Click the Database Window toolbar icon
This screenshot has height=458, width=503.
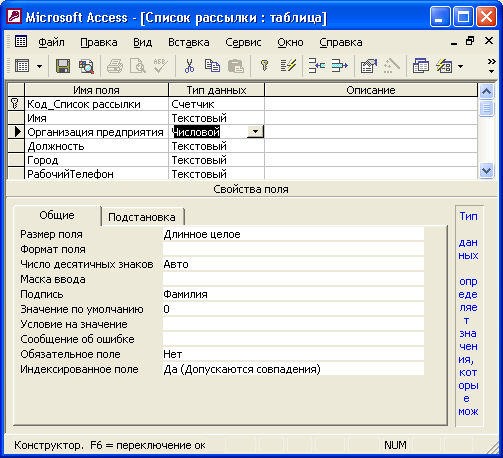(x=421, y=66)
